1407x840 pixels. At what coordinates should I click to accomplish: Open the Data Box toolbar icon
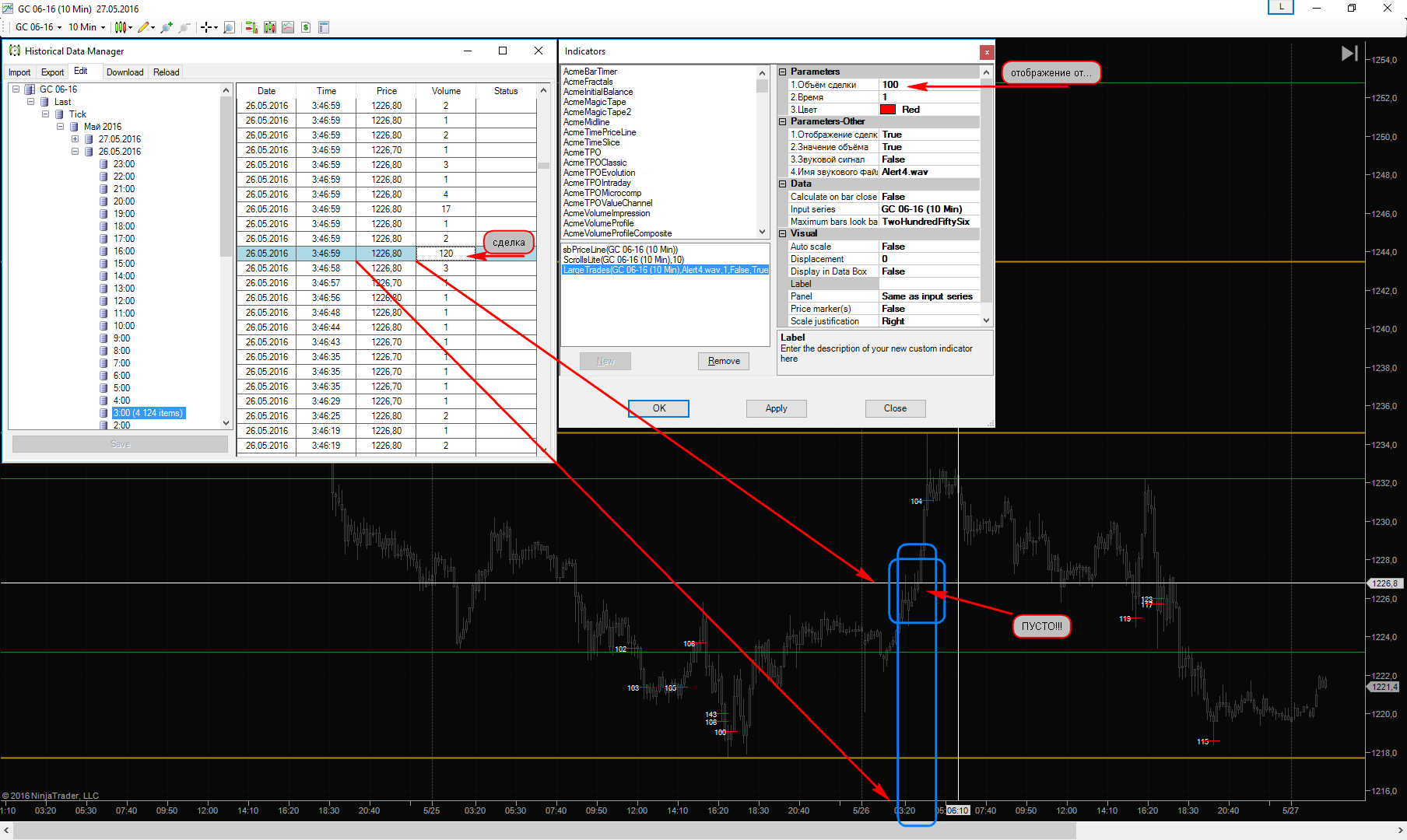click(324, 27)
